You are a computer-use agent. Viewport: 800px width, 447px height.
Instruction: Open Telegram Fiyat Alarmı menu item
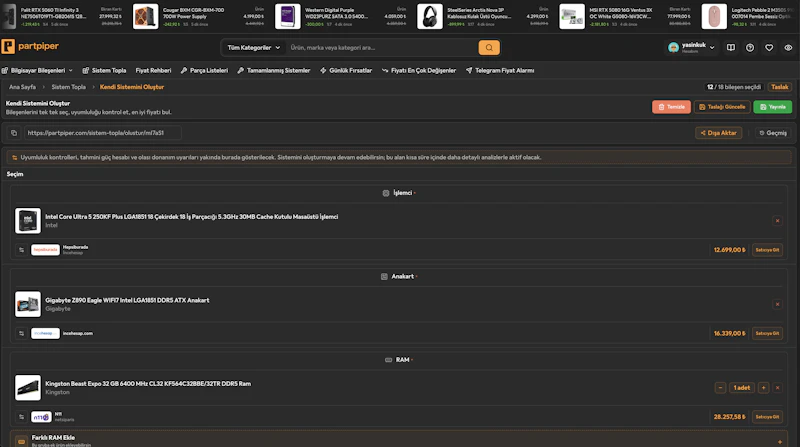coord(500,70)
